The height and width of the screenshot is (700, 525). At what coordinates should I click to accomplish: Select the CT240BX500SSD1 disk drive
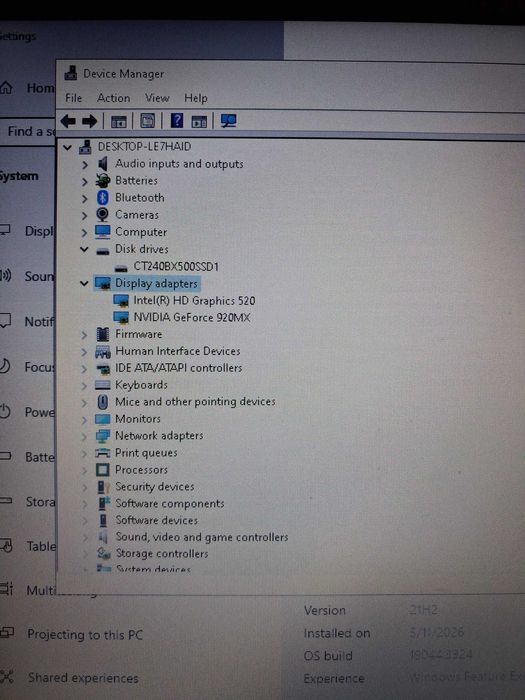point(176,267)
